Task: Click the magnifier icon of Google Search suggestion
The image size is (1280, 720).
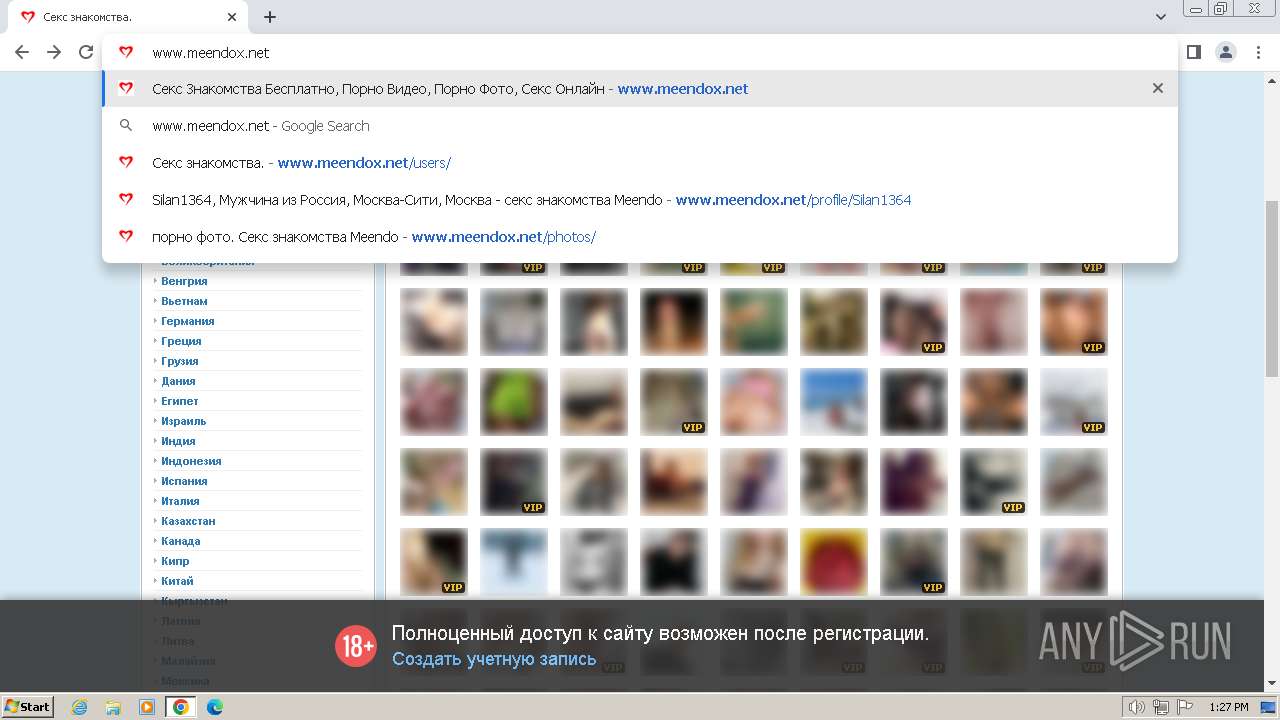Action: pyautogui.click(x=126, y=126)
